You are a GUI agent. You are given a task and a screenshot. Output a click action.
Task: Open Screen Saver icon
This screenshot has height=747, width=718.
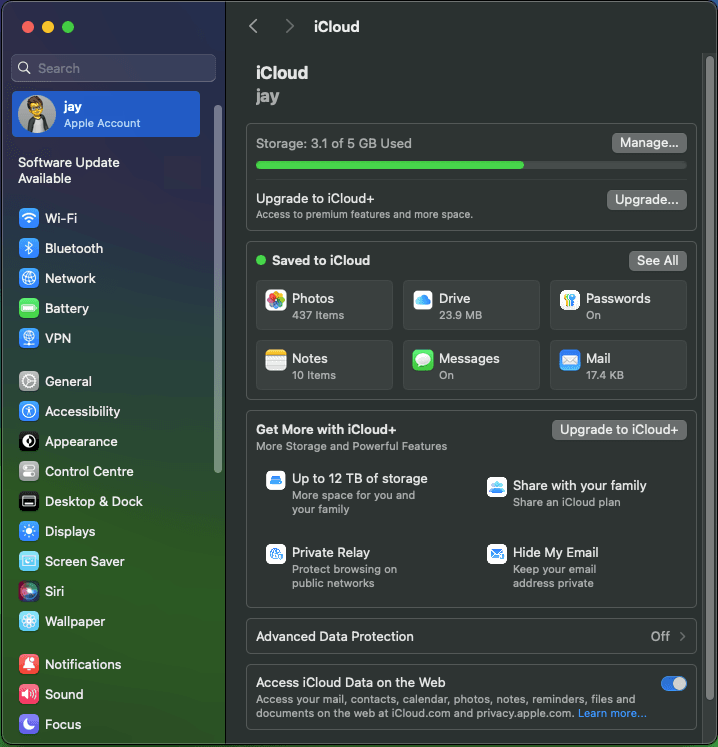coord(29,561)
